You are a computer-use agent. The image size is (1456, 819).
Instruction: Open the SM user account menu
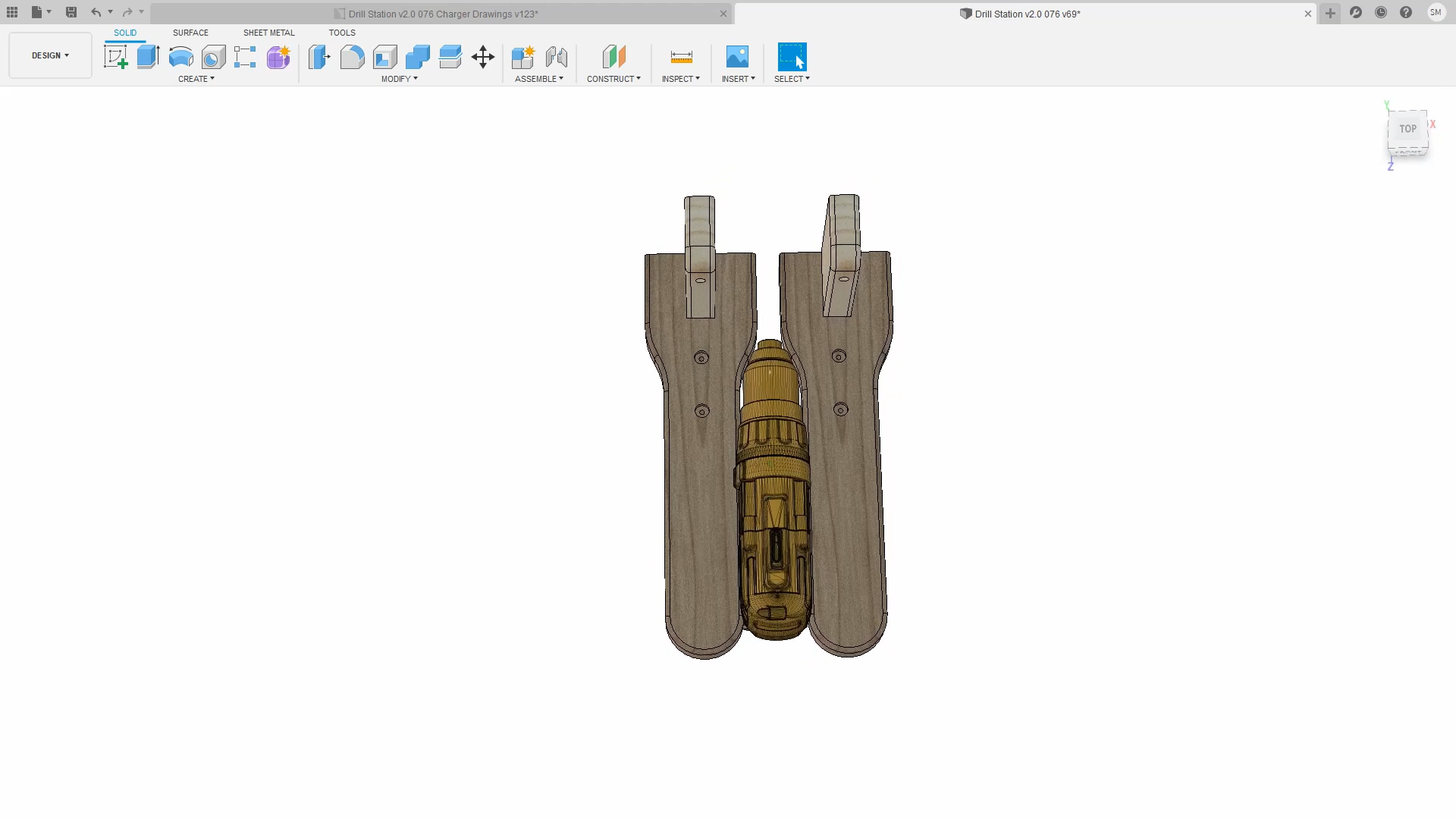(1436, 12)
